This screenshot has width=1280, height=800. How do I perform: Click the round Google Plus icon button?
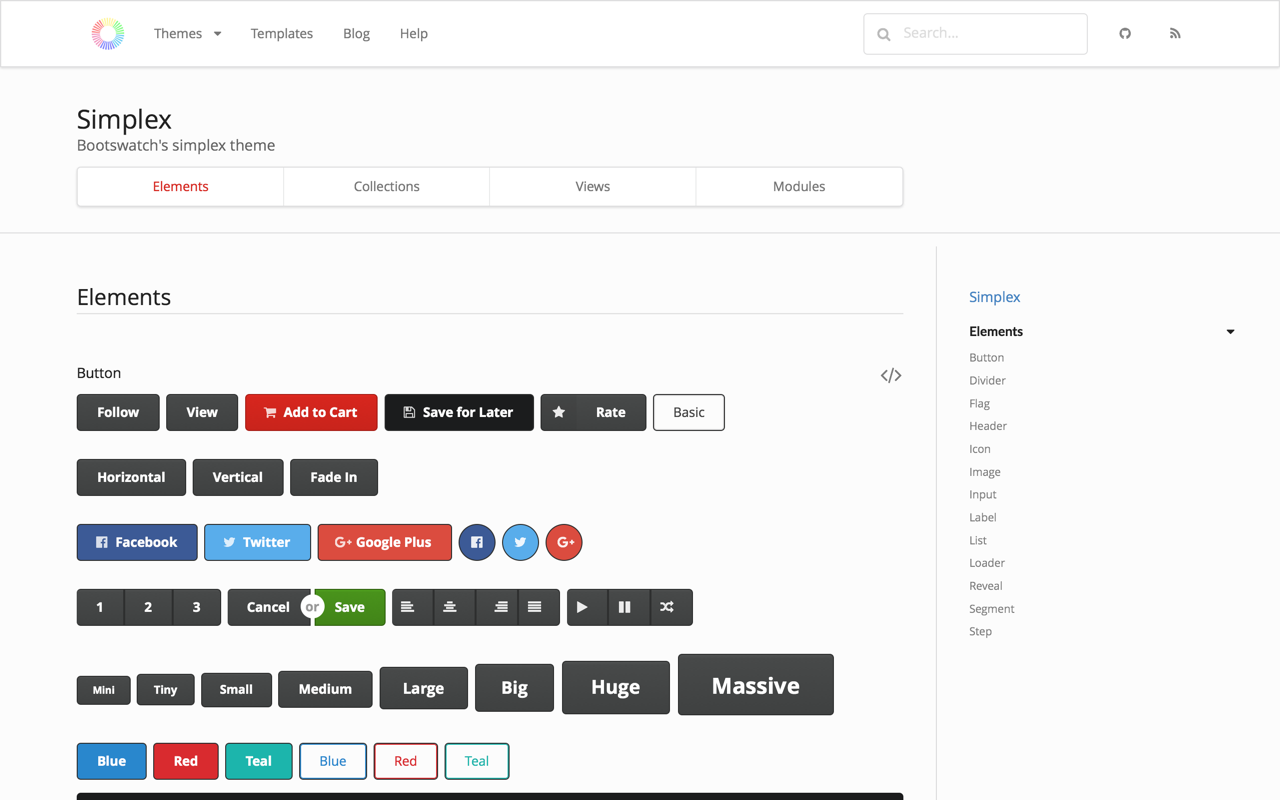565,542
